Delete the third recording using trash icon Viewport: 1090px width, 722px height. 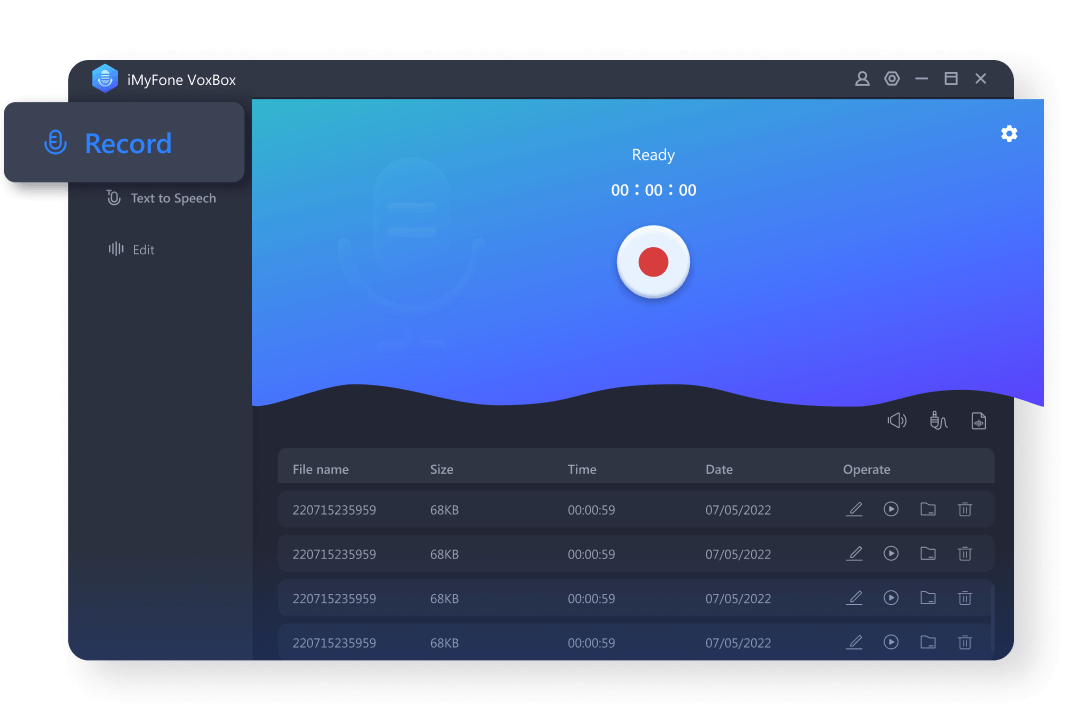(965, 598)
